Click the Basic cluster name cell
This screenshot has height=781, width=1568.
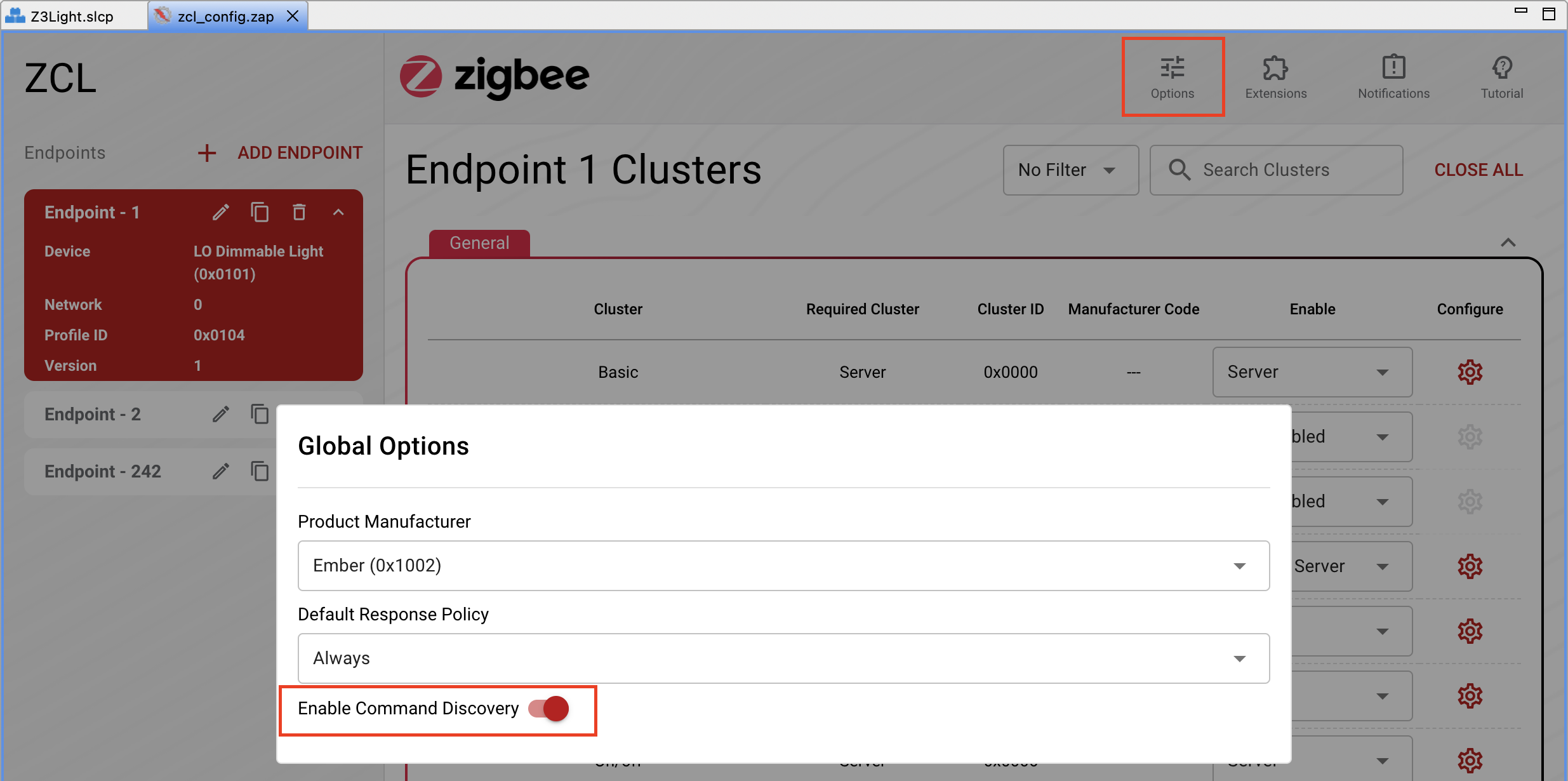click(618, 372)
